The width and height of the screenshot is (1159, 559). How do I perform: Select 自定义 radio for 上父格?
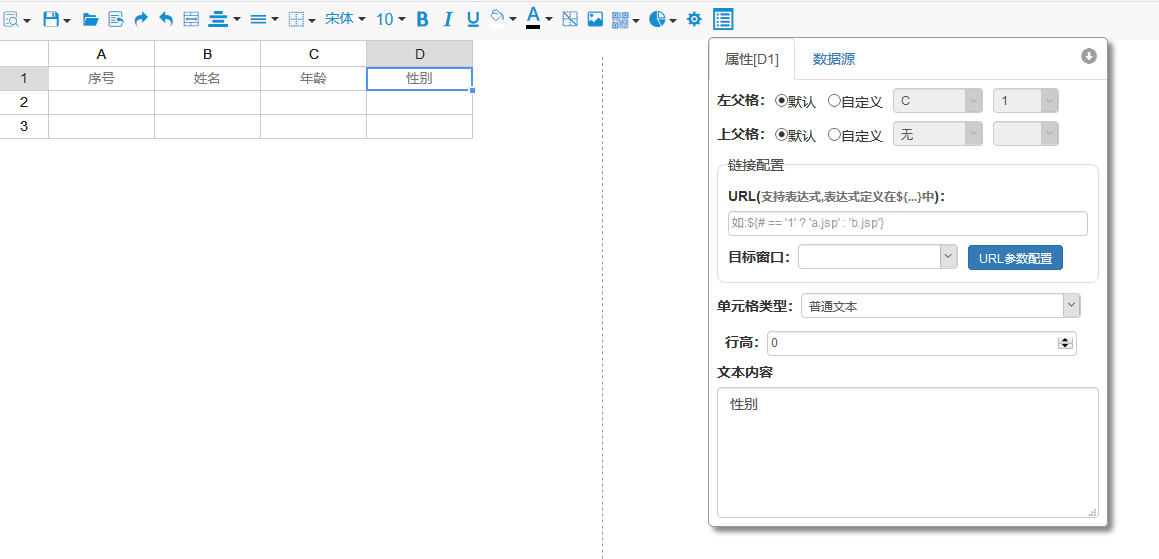pyautogui.click(x=834, y=134)
